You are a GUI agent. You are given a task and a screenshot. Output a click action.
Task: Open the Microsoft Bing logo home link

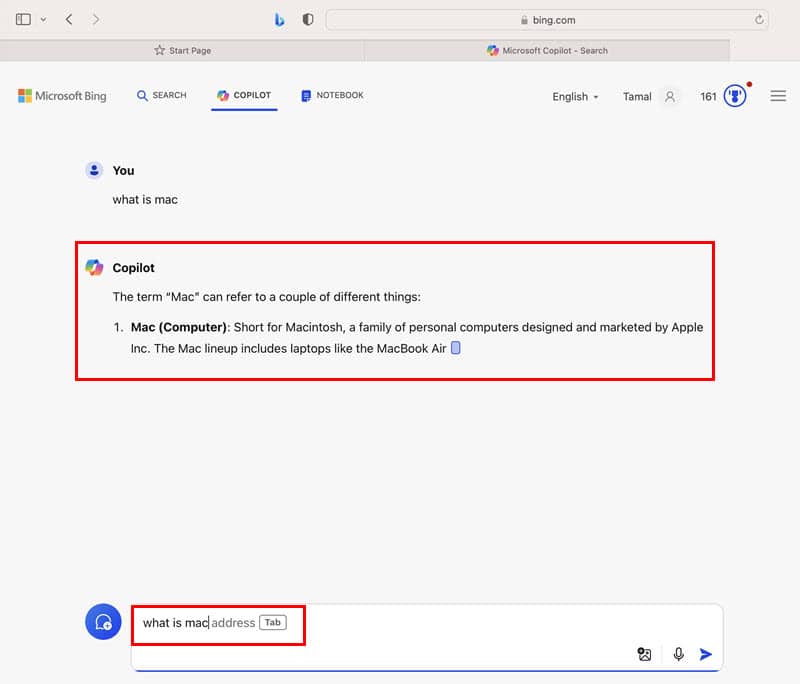(x=62, y=96)
